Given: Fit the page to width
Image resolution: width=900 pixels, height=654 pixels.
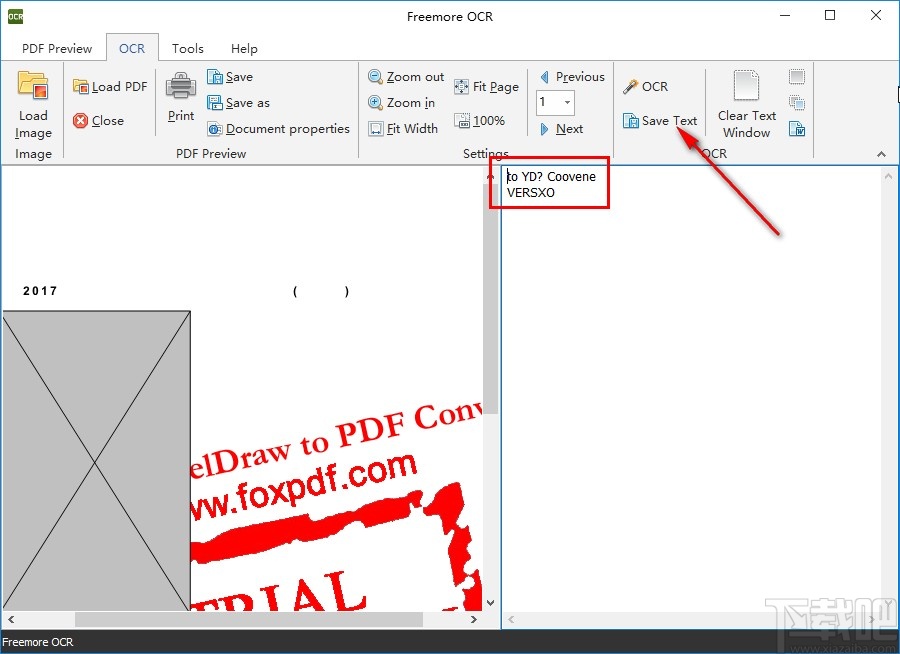Looking at the screenshot, I should 403,129.
